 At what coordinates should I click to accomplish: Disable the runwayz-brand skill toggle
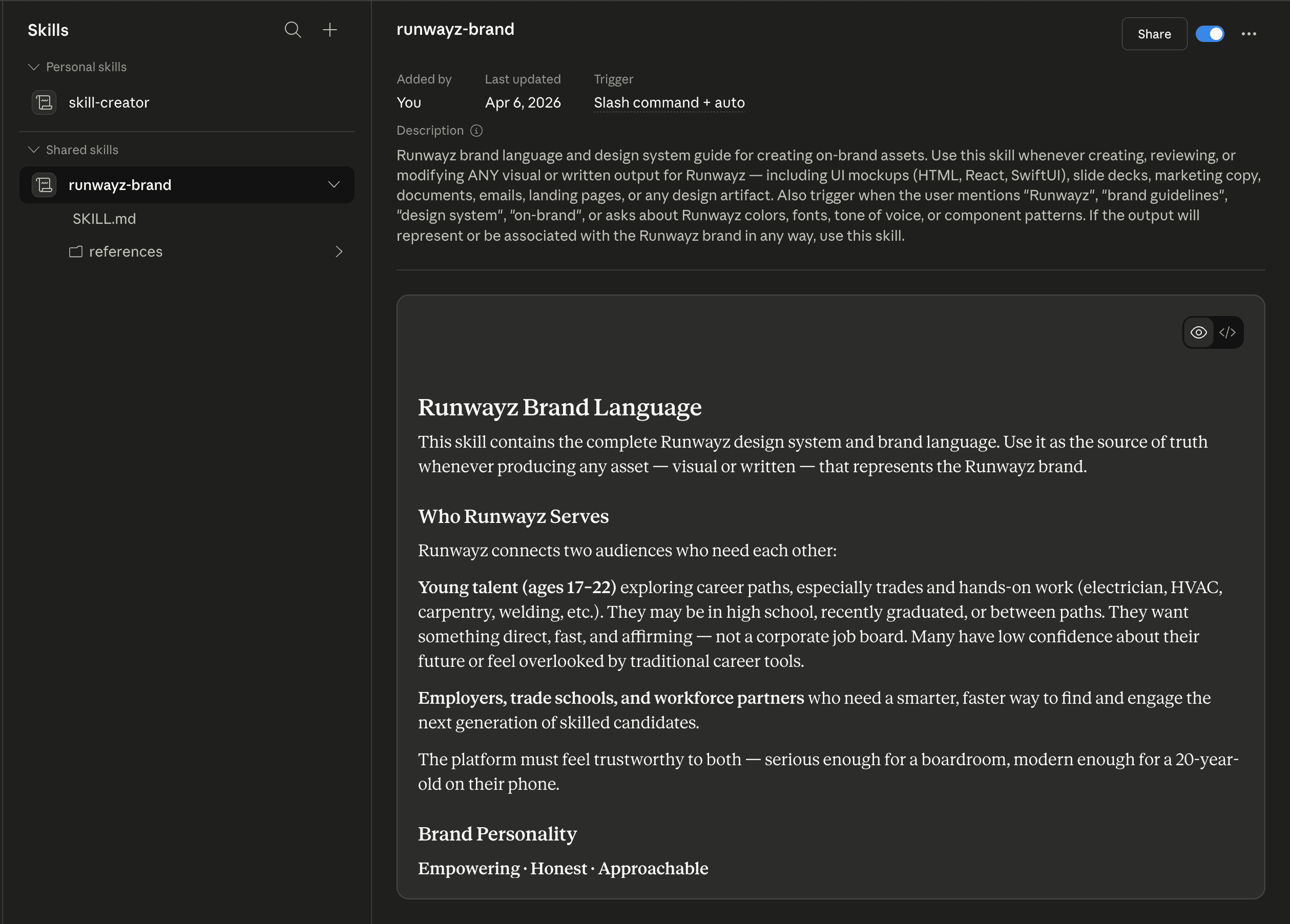1209,34
